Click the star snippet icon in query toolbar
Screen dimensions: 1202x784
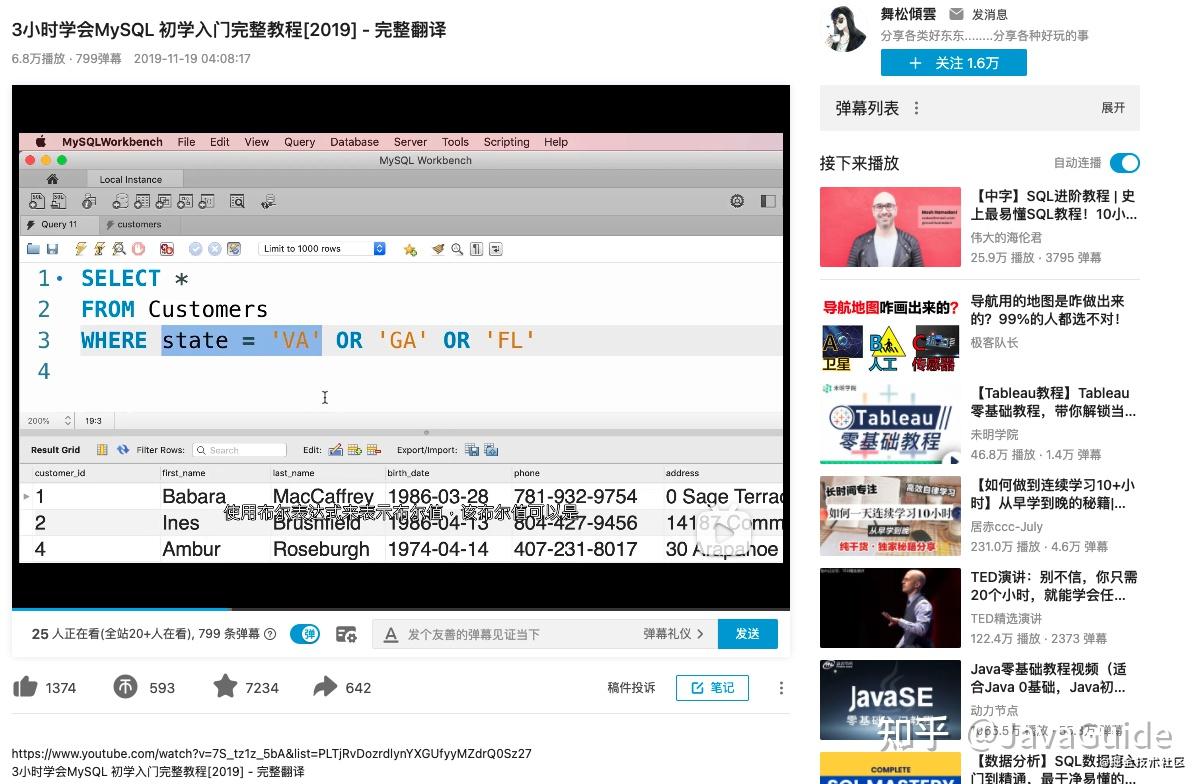409,249
